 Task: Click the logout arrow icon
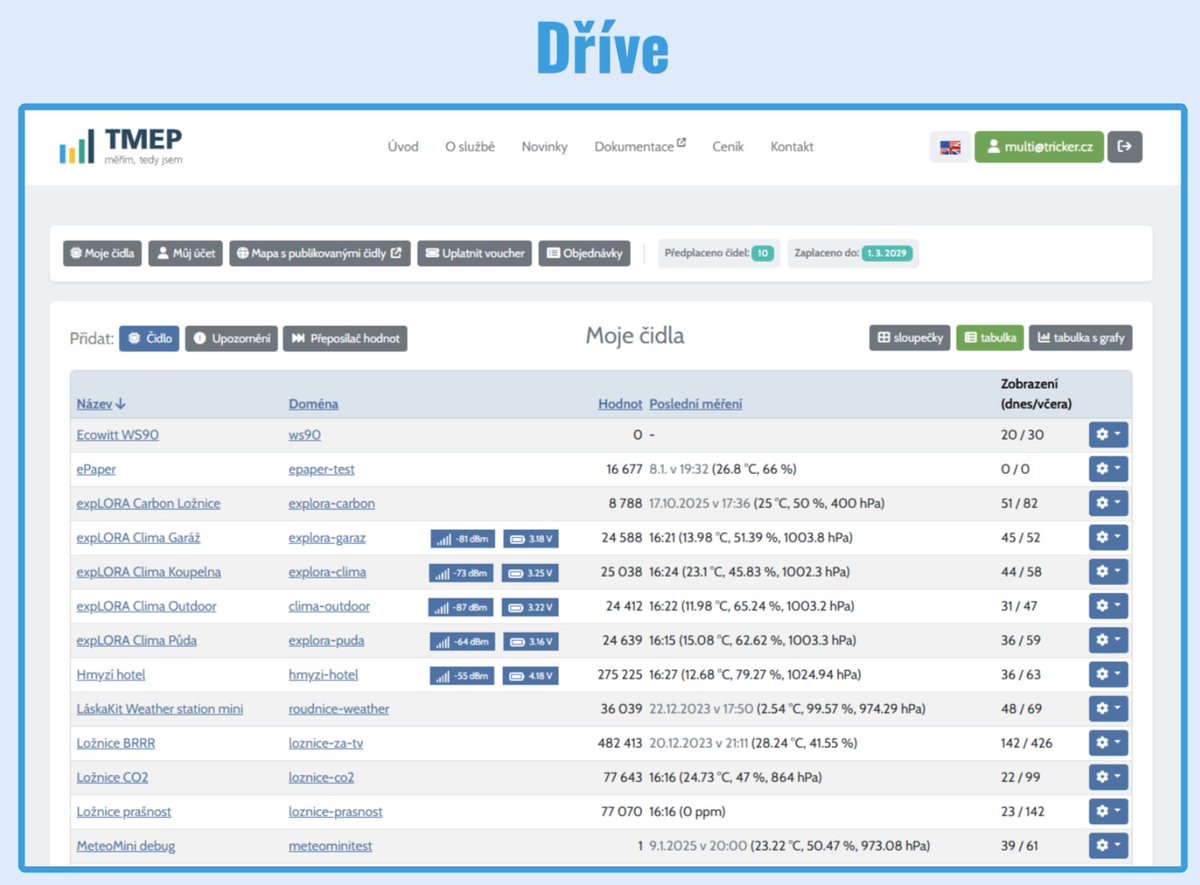coord(1125,146)
